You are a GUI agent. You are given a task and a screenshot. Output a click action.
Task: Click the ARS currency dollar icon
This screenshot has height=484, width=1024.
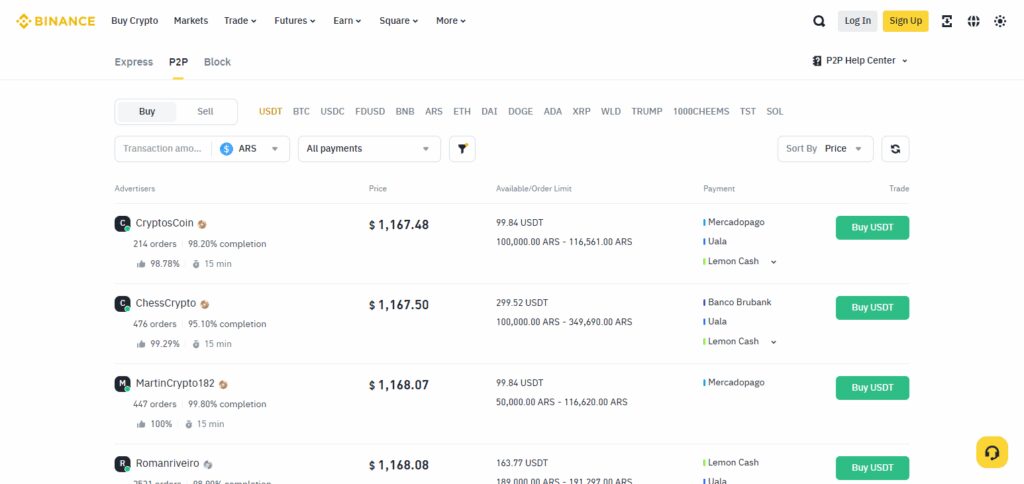227,149
